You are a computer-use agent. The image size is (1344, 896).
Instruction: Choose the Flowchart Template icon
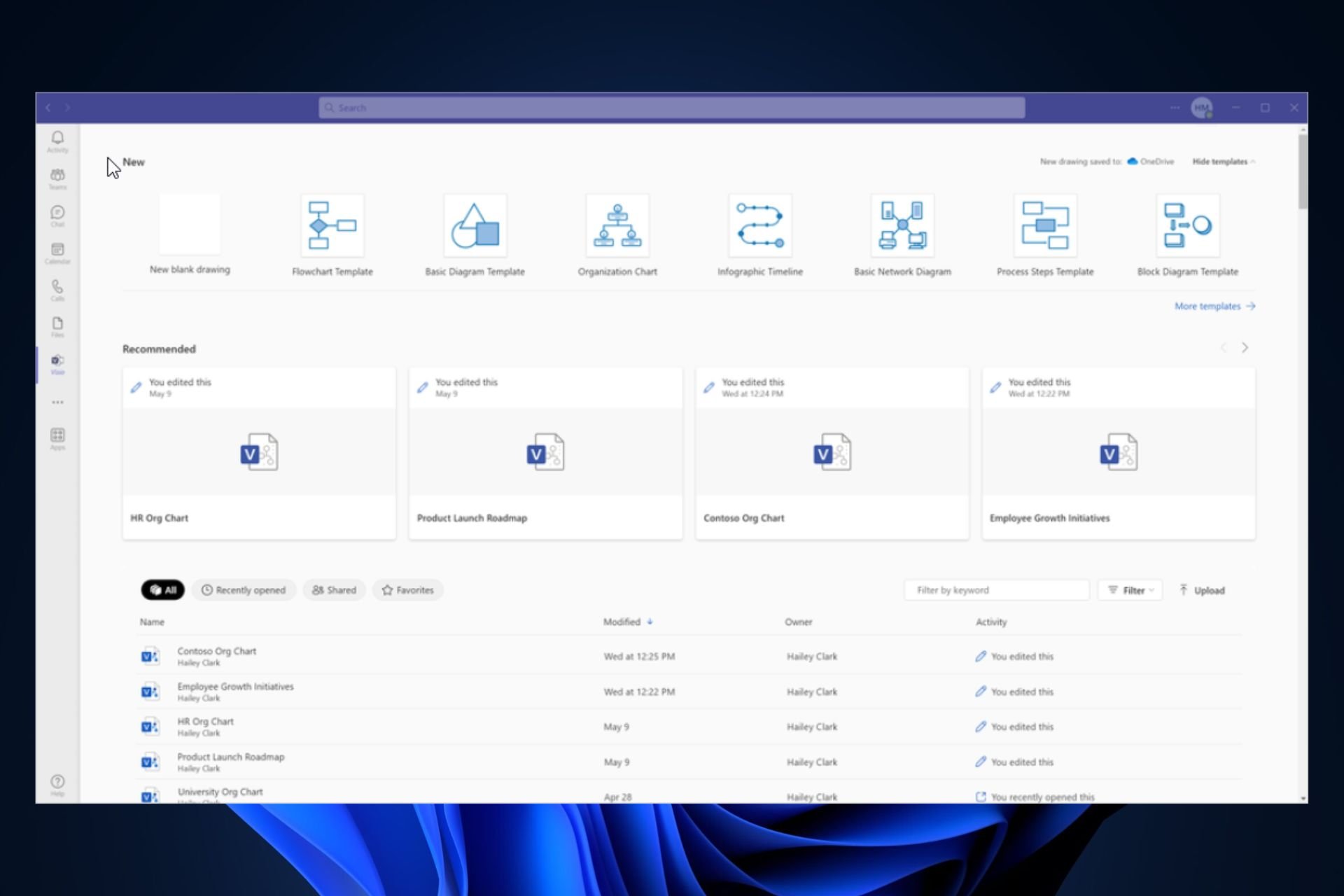(x=332, y=225)
